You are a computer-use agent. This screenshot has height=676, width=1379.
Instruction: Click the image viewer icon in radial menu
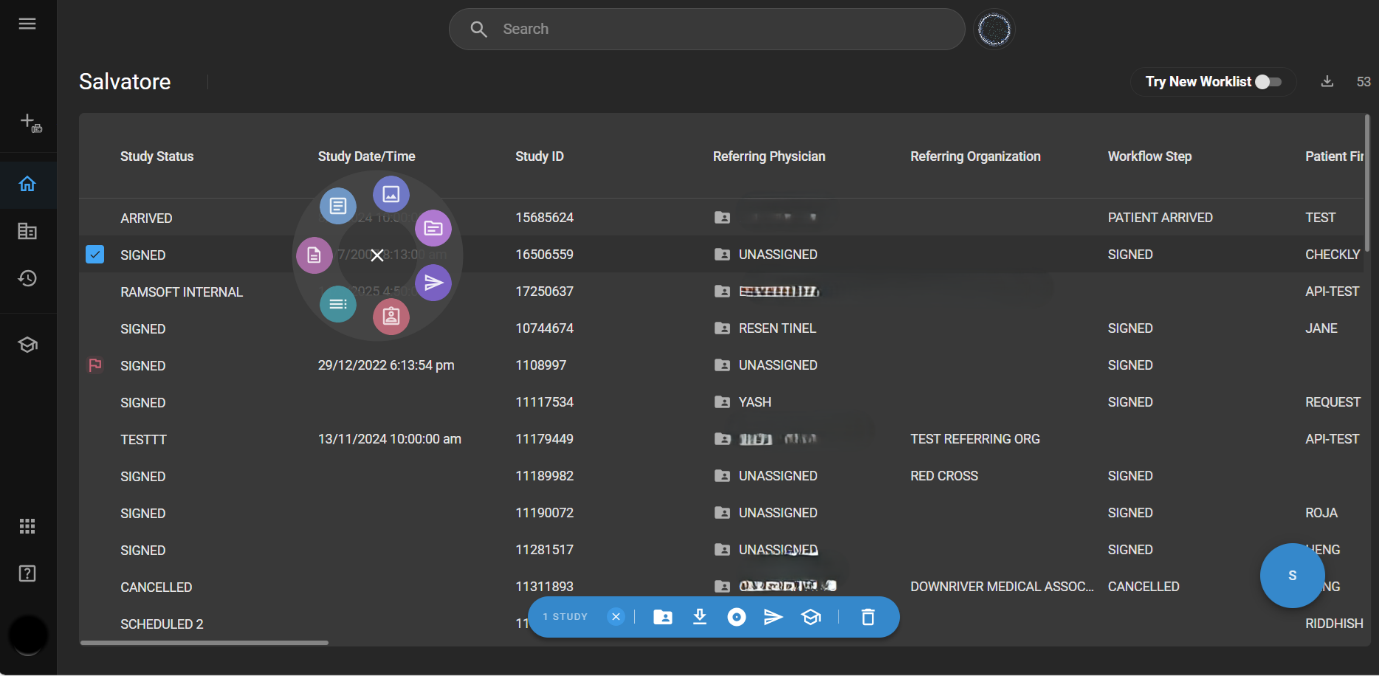pyautogui.click(x=391, y=194)
